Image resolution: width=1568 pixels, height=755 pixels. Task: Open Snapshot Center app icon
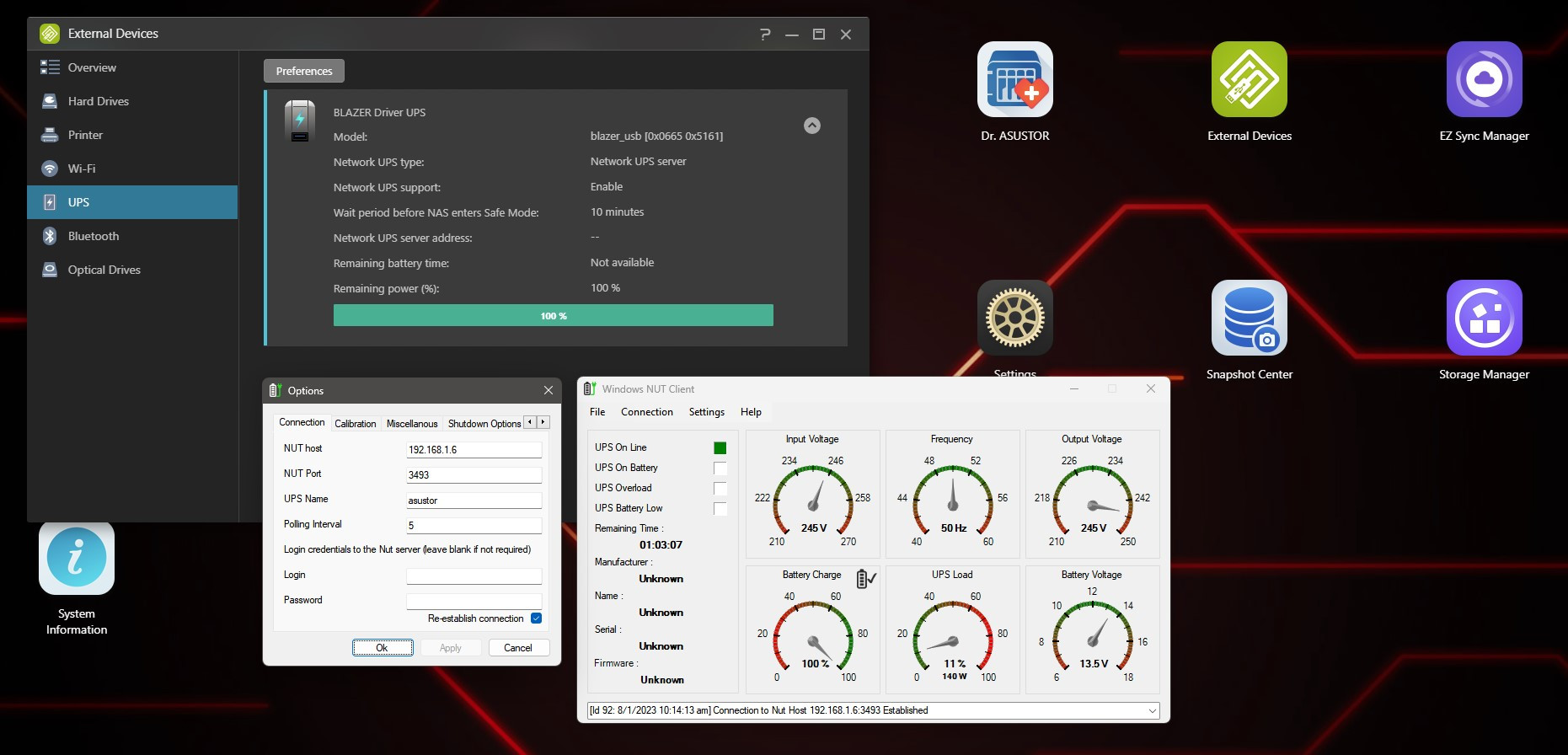tap(1249, 318)
